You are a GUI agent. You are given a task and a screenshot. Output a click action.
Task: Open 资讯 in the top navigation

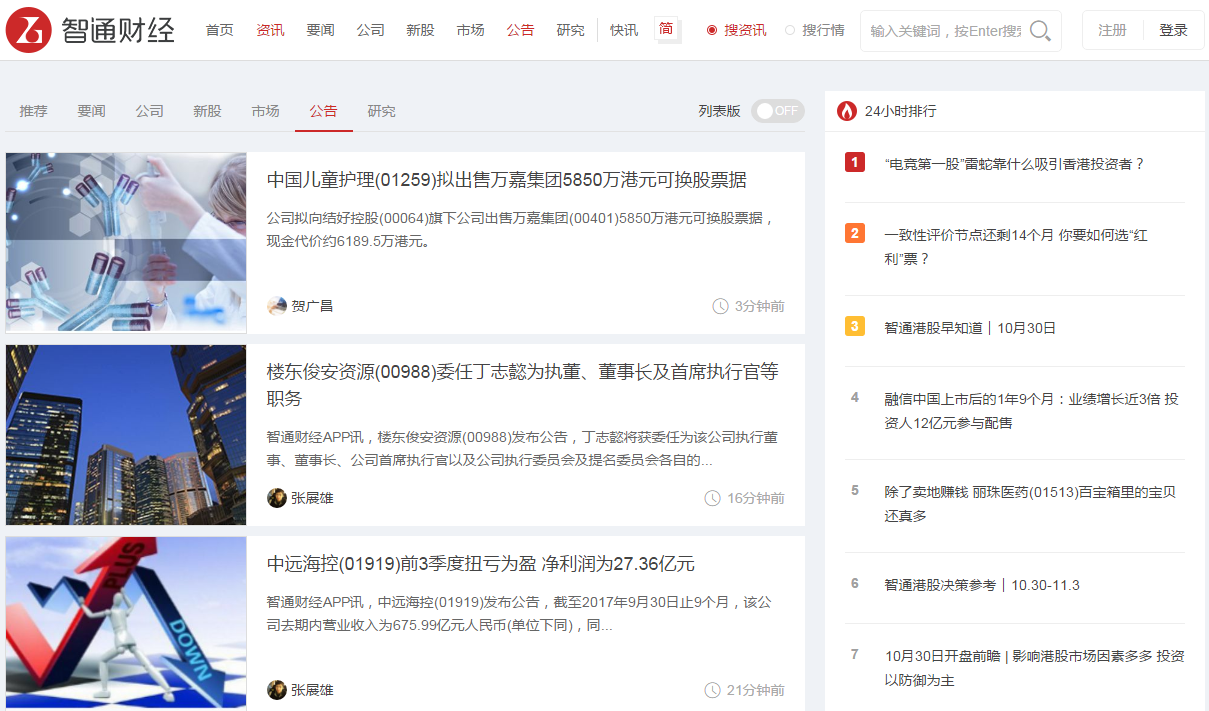click(270, 30)
